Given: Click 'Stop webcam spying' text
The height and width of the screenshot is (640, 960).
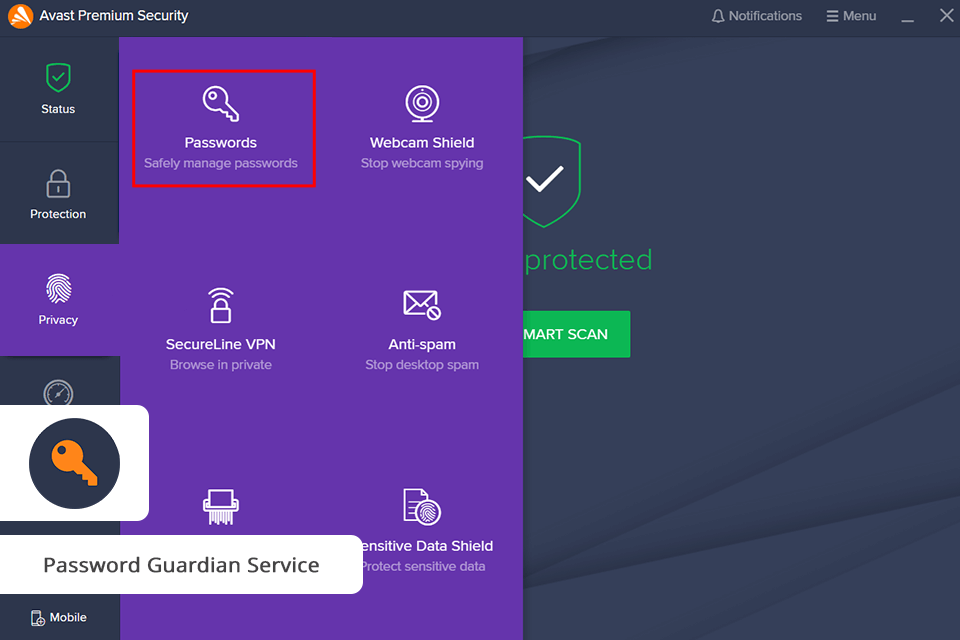Looking at the screenshot, I should pos(422,164).
